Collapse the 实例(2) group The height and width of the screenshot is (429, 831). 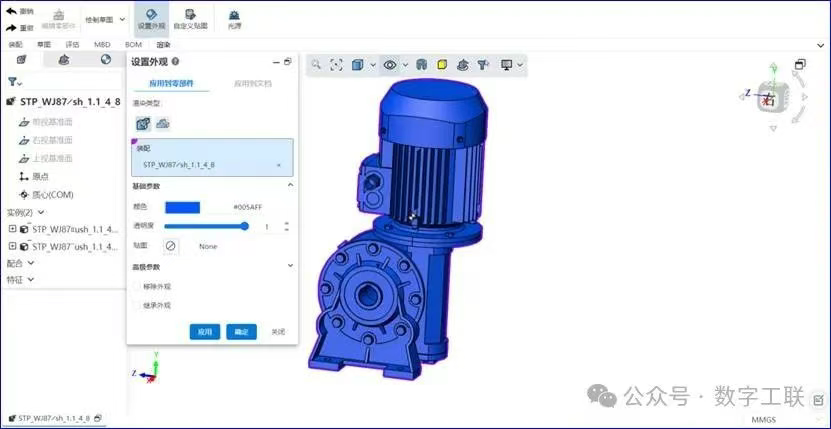pos(41,212)
